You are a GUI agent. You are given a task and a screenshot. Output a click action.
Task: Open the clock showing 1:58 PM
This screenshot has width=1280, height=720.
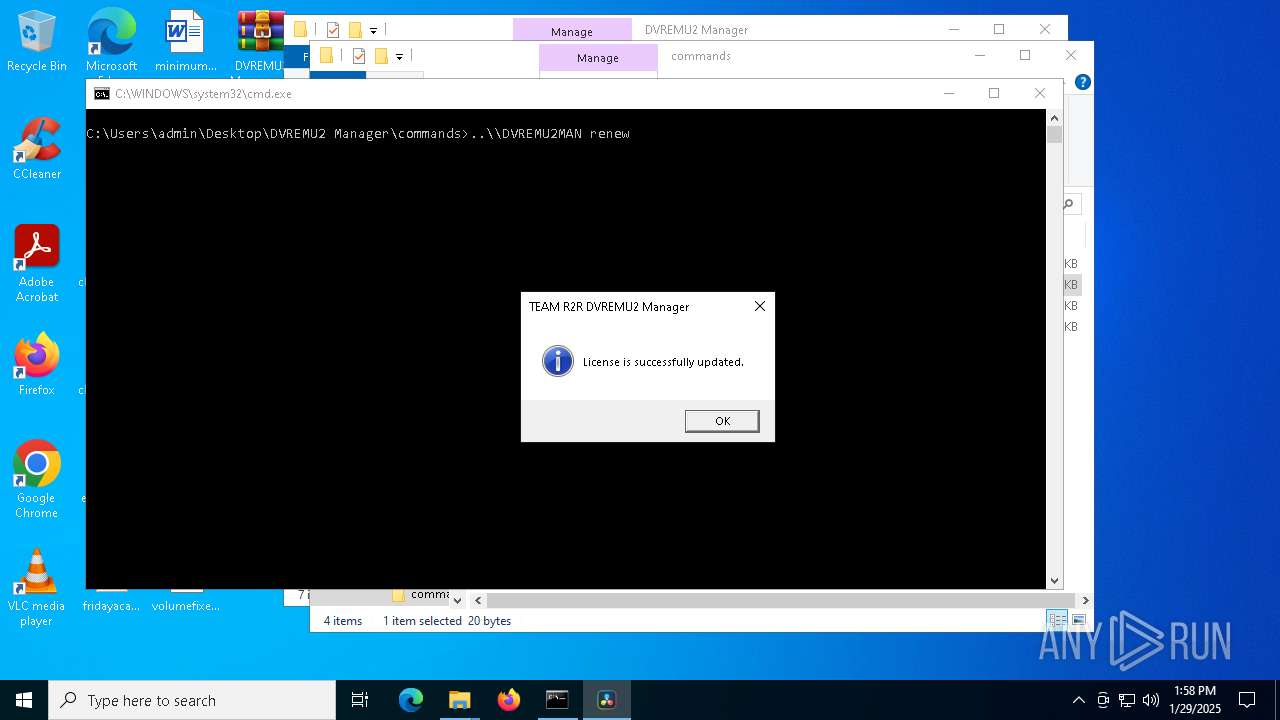coord(1194,700)
